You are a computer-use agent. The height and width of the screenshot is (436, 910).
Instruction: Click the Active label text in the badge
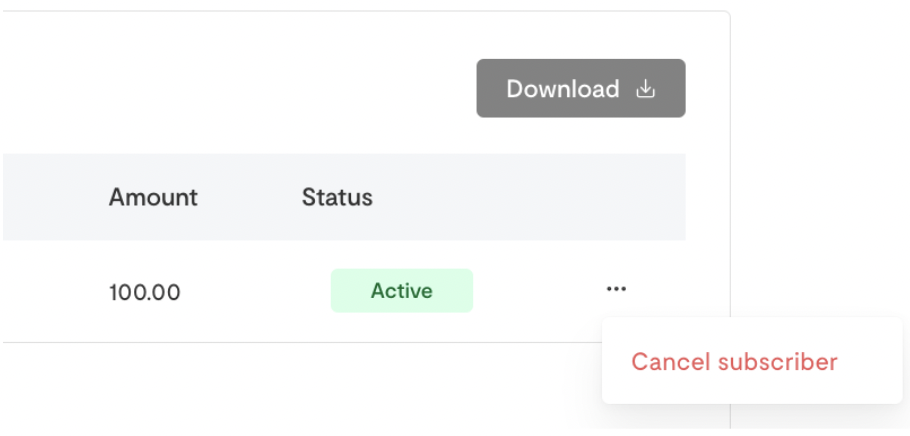(402, 290)
